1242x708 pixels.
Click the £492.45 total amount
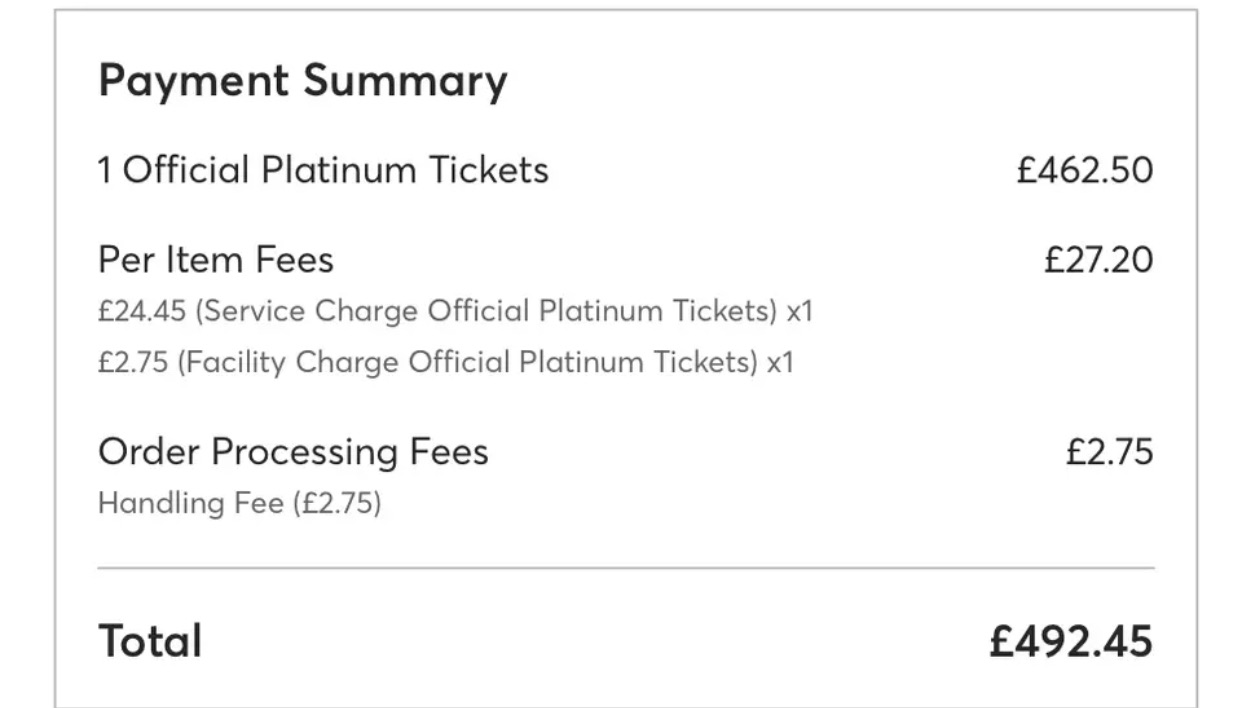pyautogui.click(x=1071, y=641)
